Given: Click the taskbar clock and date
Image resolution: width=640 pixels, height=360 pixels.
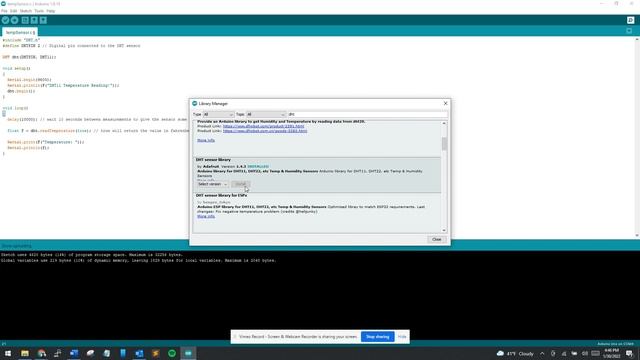Looking at the screenshot, I should pyautogui.click(x=611, y=353).
